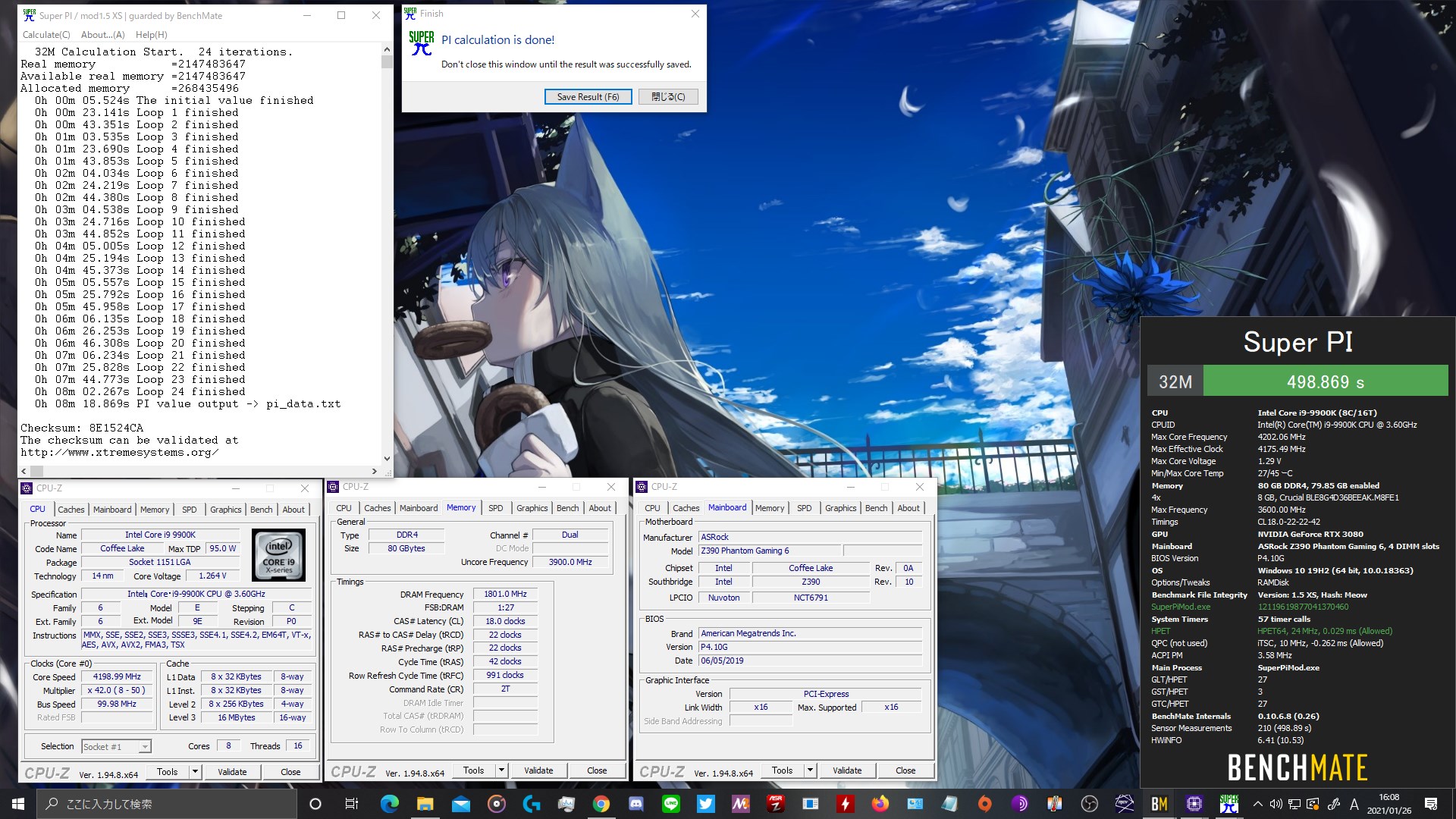Launch Firefox from taskbar
Screen dimensions: 1456x819
click(880, 804)
